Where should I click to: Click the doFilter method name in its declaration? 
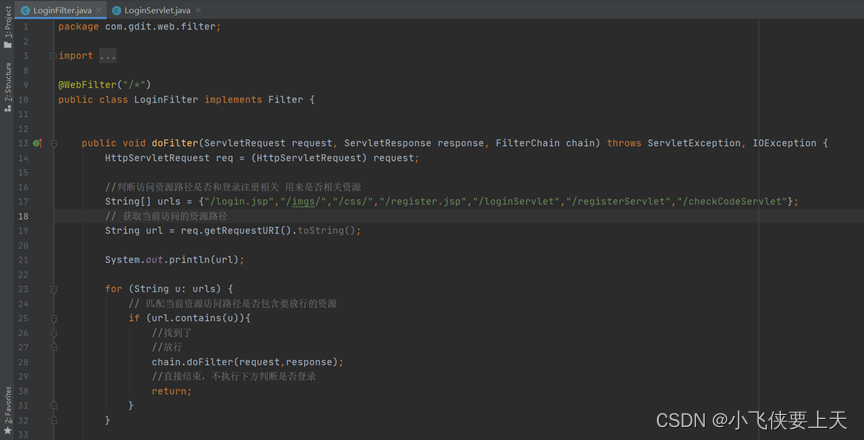pos(174,143)
